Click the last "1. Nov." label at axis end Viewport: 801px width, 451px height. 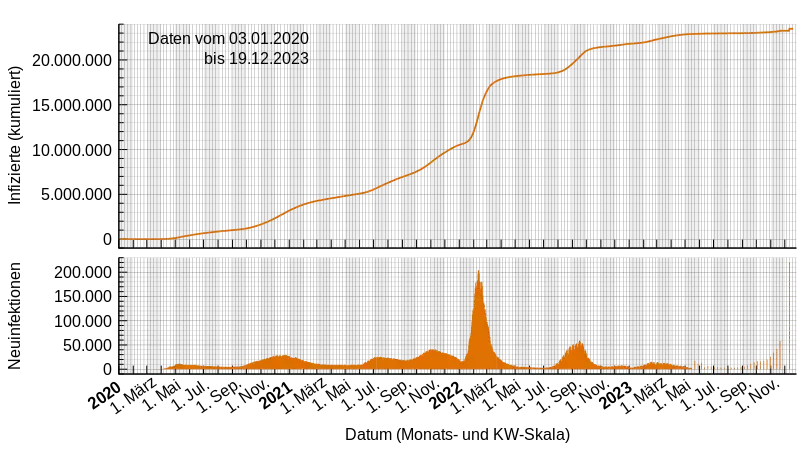(759, 396)
